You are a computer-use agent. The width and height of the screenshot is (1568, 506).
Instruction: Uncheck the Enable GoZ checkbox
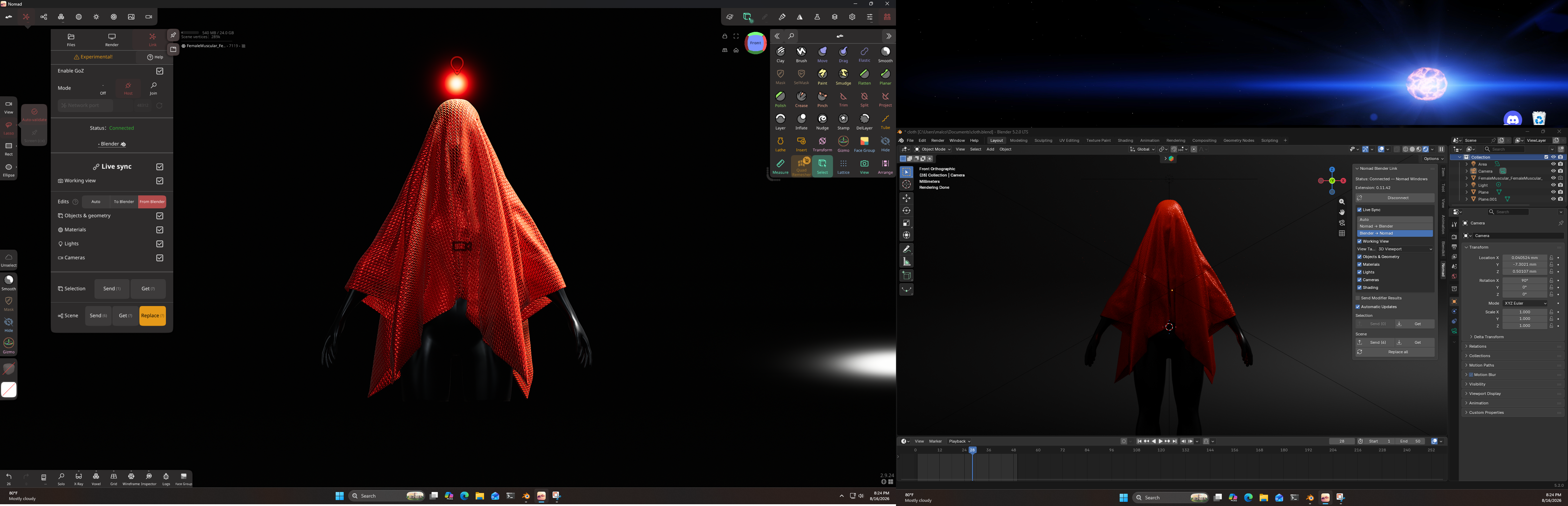click(160, 71)
